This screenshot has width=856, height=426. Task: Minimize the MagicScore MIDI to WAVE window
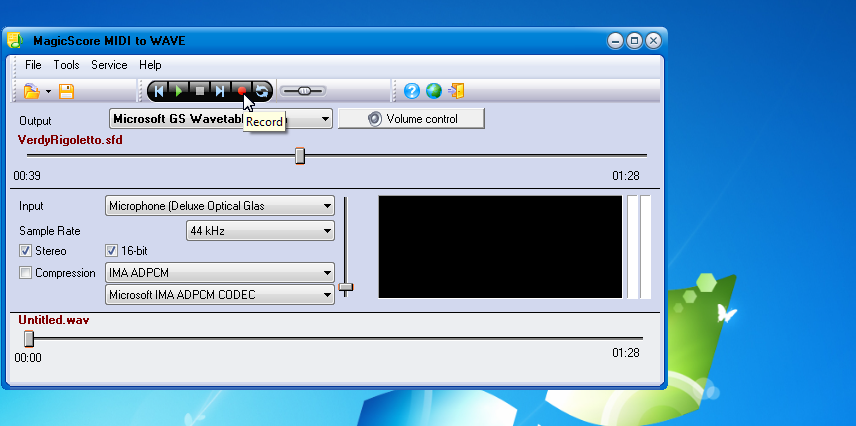click(615, 40)
